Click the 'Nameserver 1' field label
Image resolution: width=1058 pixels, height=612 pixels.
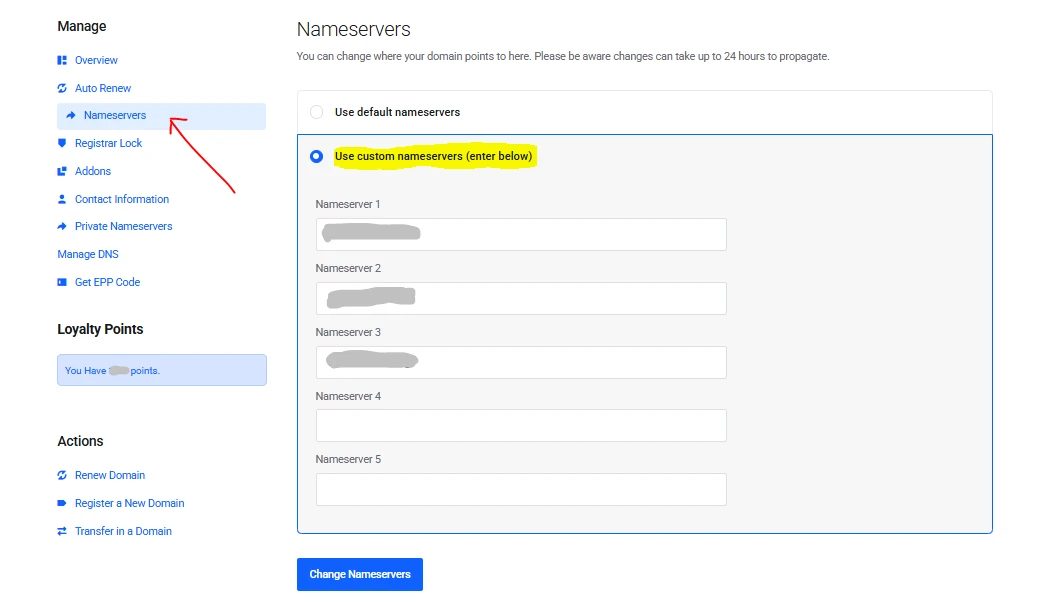point(347,204)
